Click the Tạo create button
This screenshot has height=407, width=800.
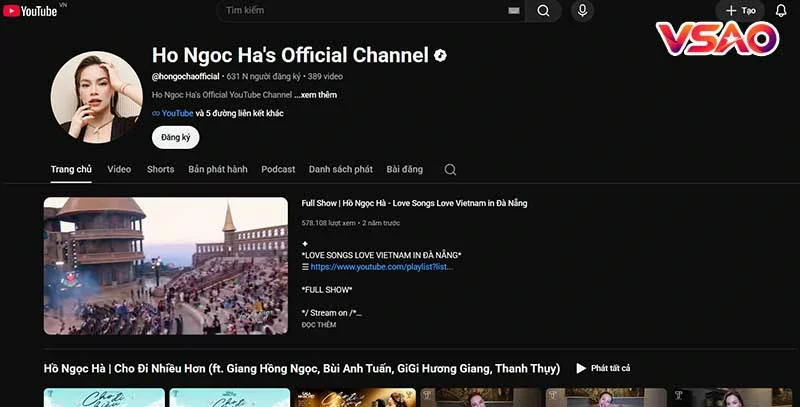tap(740, 11)
